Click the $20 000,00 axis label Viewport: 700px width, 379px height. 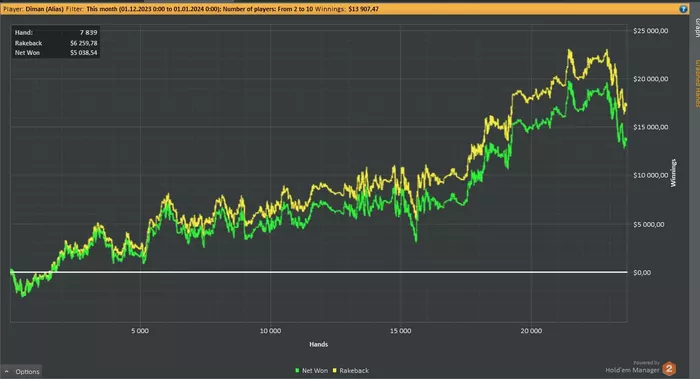click(650, 79)
